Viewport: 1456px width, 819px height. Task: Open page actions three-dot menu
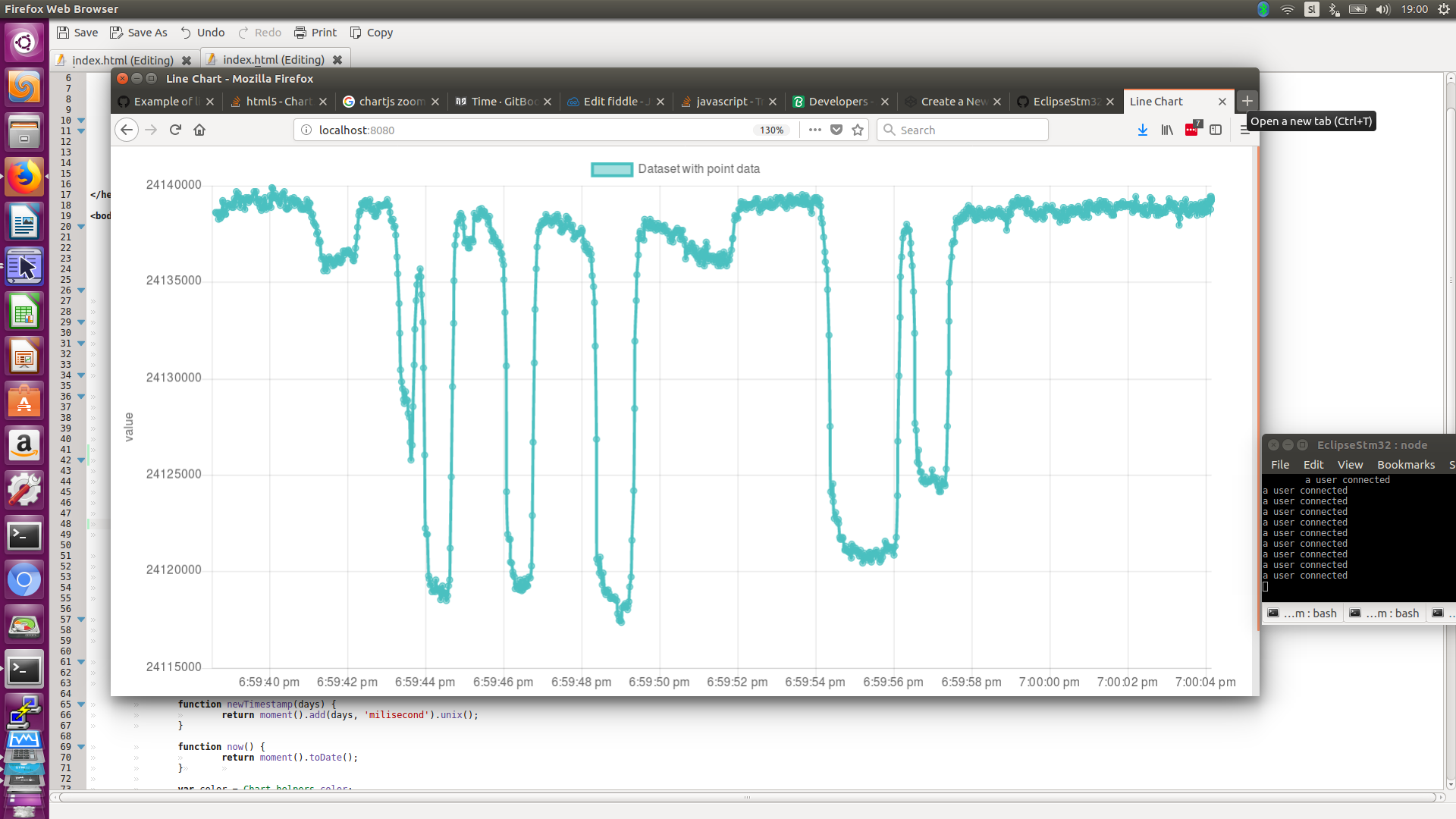tap(815, 130)
